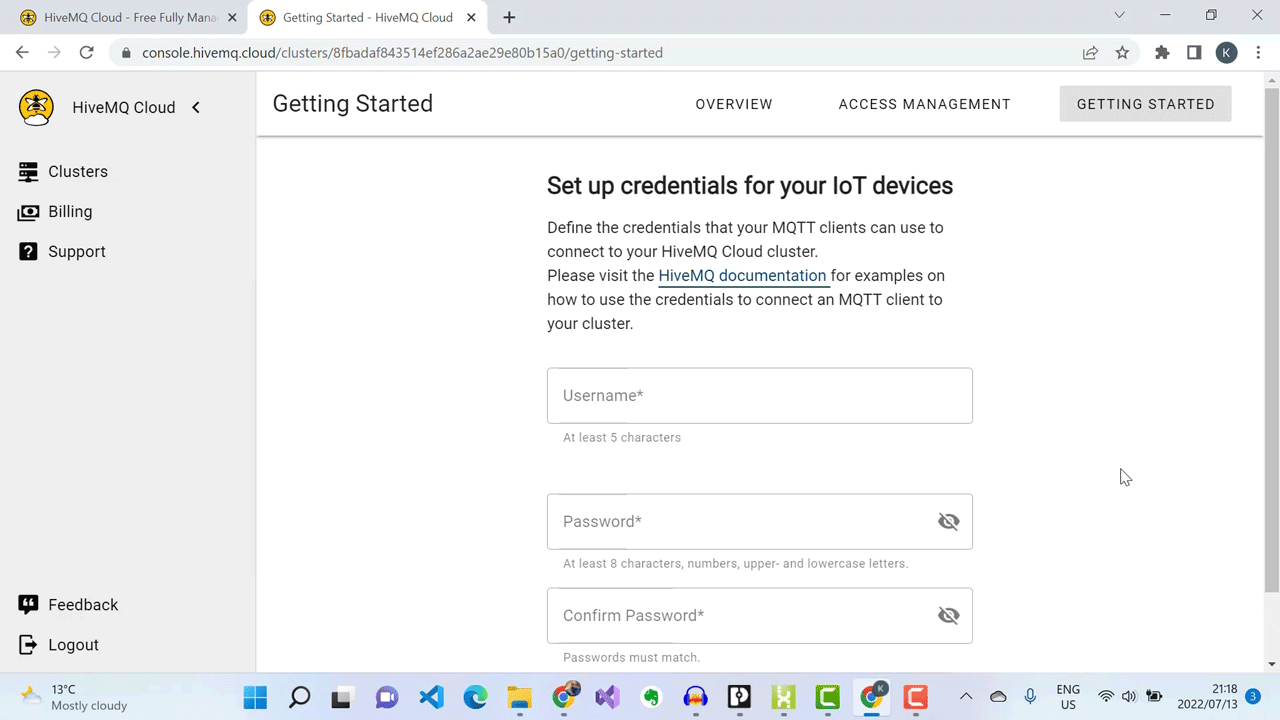Toggle password visibility in Password field
Screen dimensions: 1280x720
[x=949, y=521]
